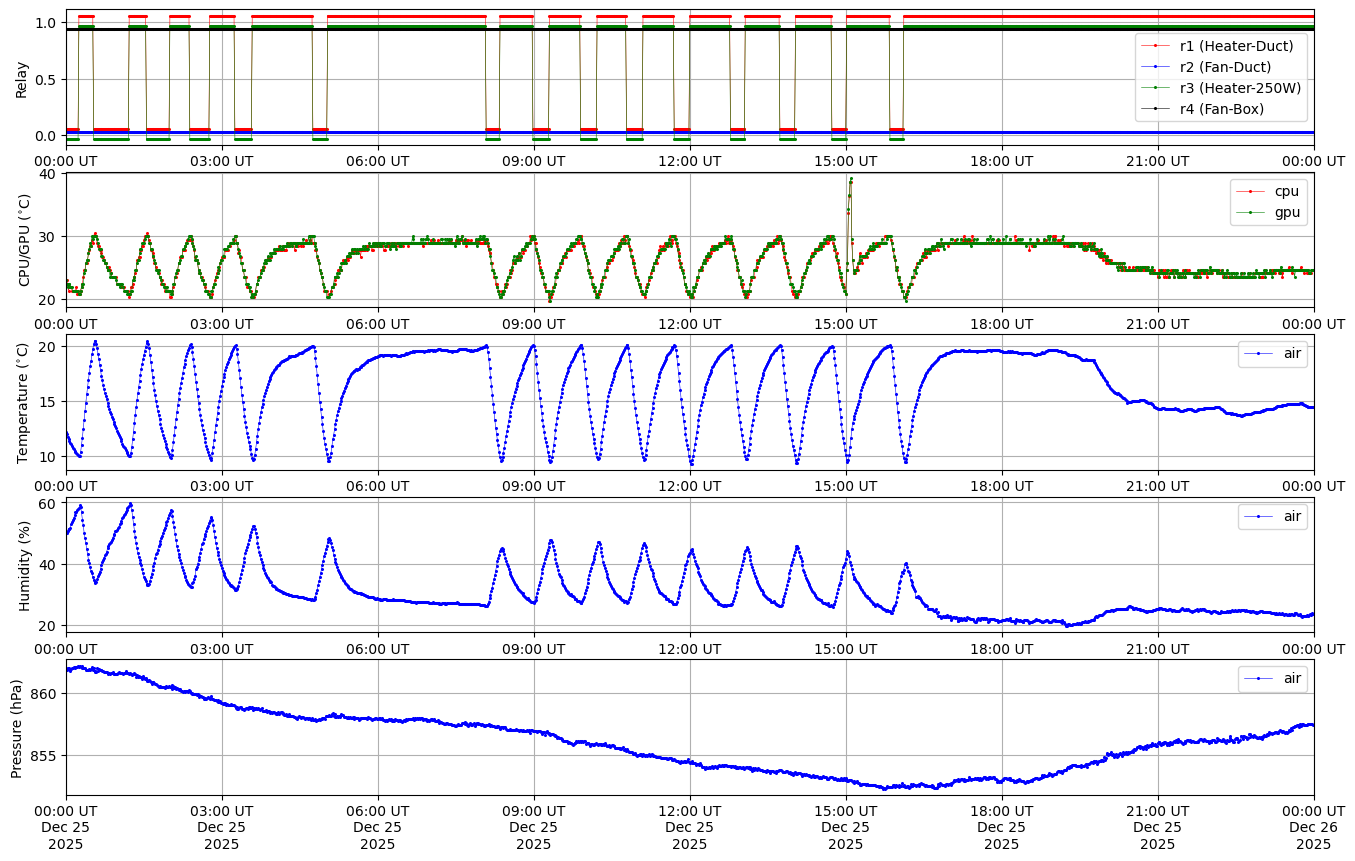
Task: Click the red r1 (Heater-Duct) legend marker
Action: point(1155,46)
